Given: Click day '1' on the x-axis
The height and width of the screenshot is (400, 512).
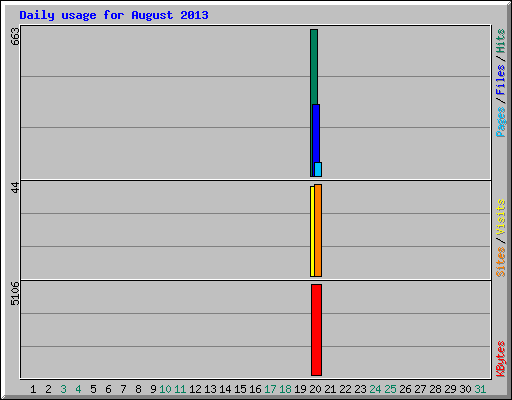Looking at the screenshot, I should point(33,389).
